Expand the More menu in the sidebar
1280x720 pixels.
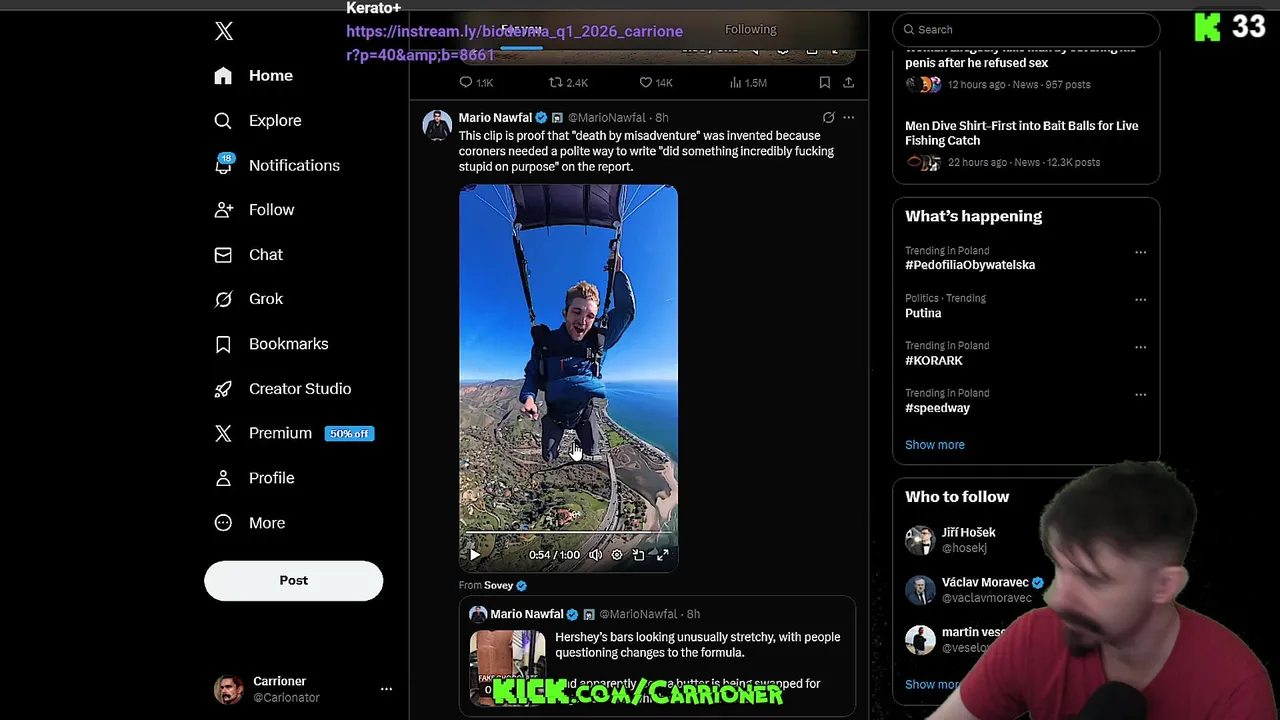pos(250,523)
